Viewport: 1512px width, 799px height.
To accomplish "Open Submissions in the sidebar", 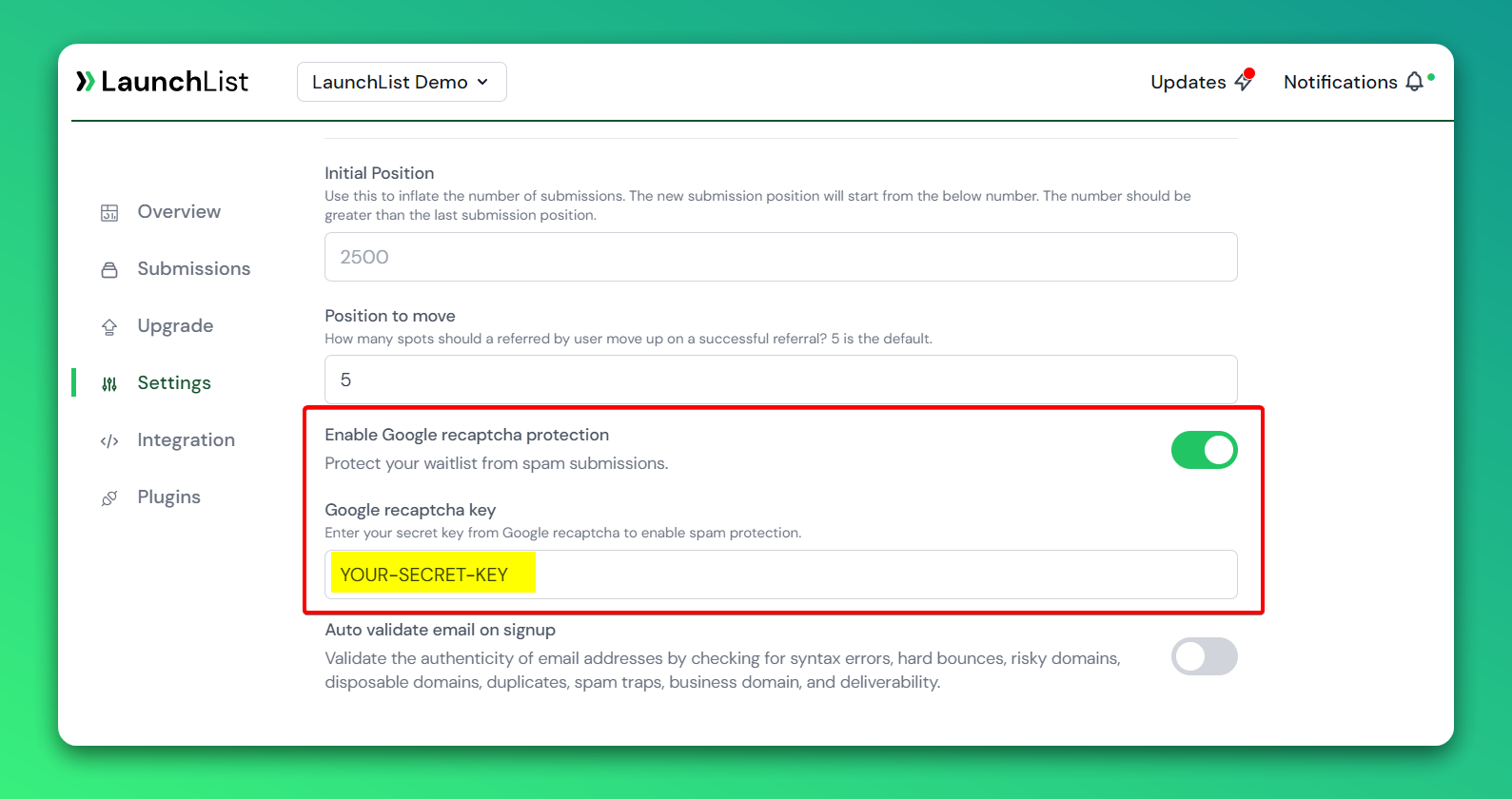I will 194,268.
